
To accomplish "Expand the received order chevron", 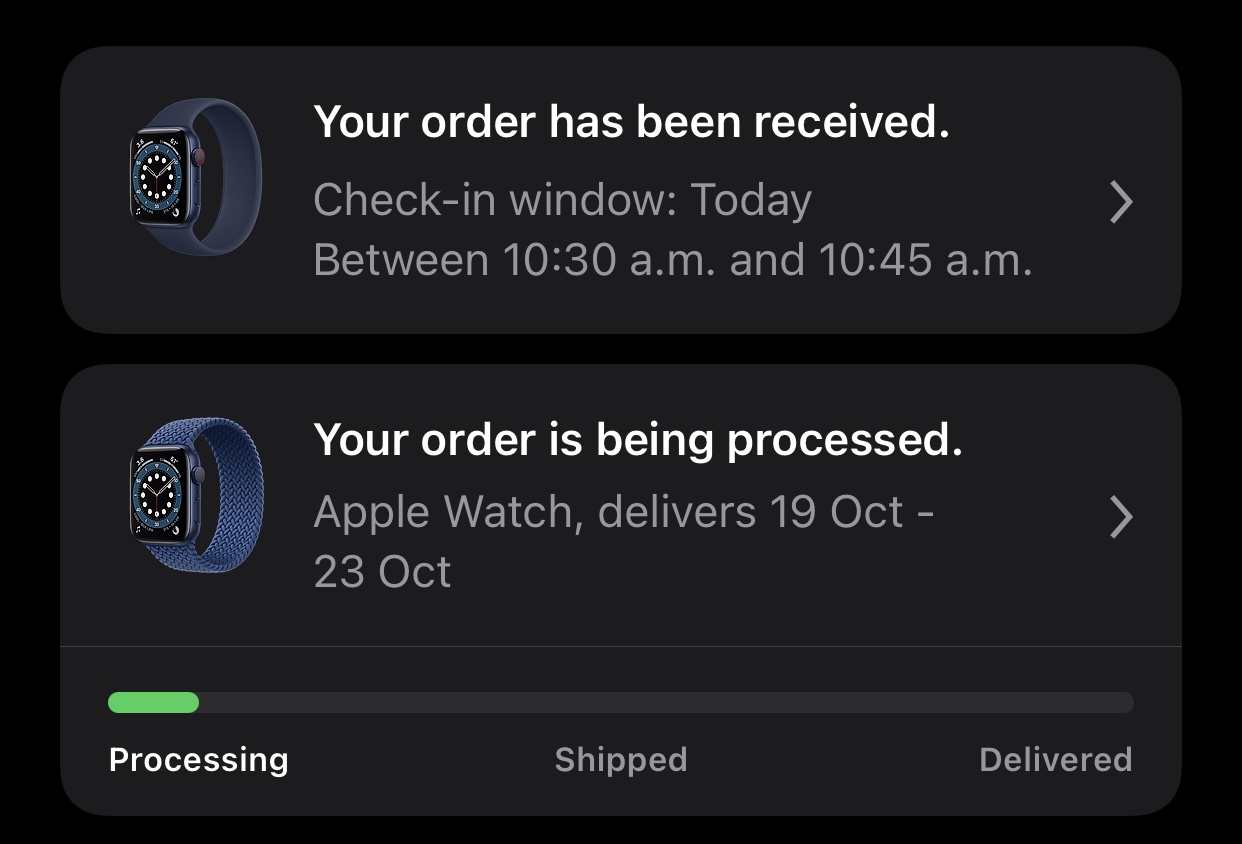I will coord(1122,203).
